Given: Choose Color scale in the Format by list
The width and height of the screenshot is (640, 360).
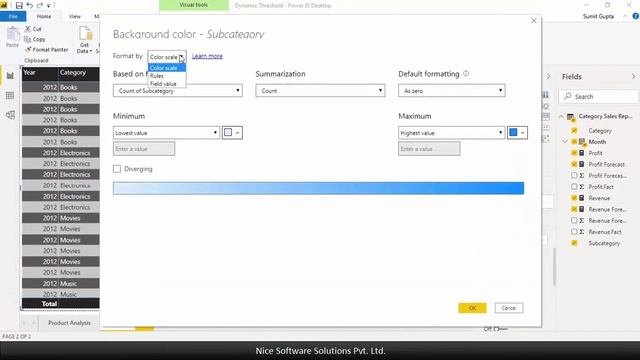Looking at the screenshot, I should pos(167,68).
